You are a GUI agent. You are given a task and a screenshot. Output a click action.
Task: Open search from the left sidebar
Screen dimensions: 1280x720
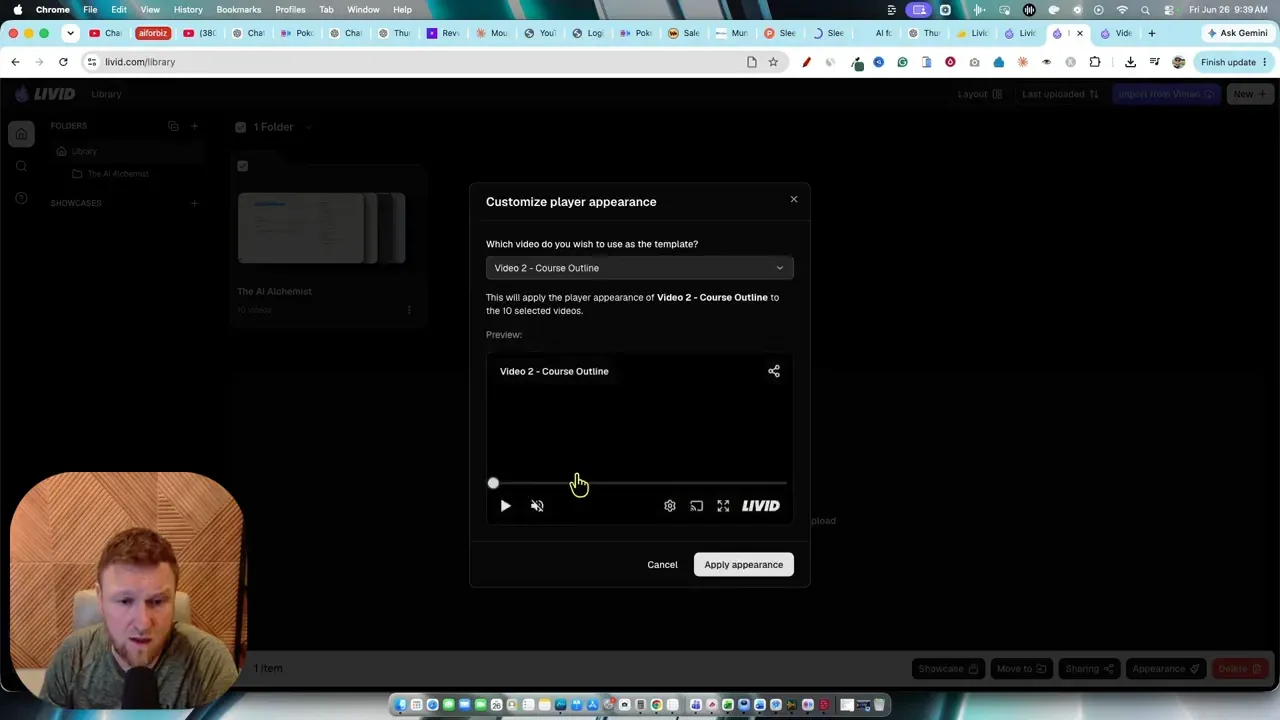pos(21,166)
